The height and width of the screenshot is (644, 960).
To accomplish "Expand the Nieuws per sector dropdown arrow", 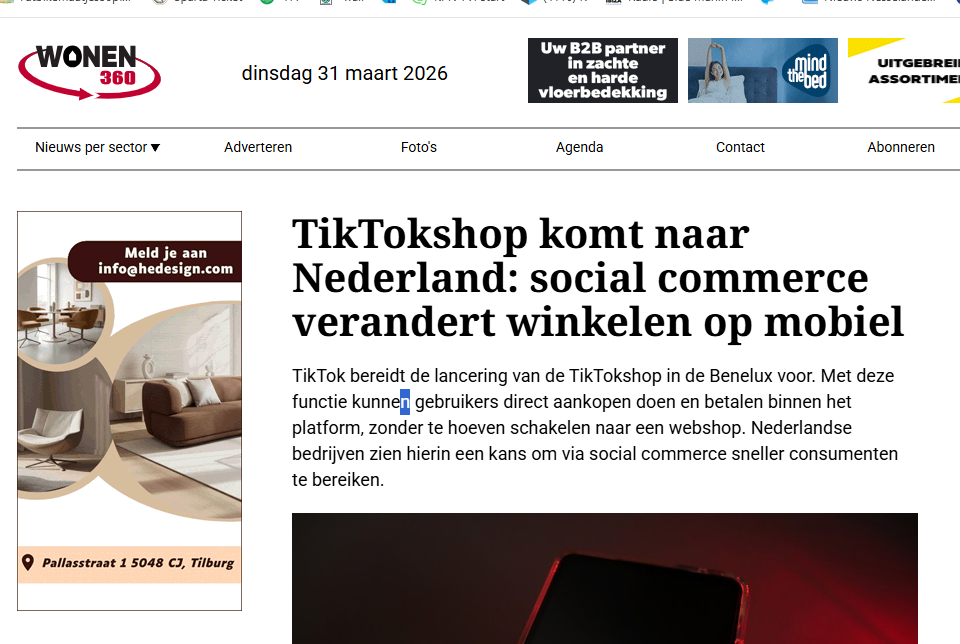I will point(156,148).
